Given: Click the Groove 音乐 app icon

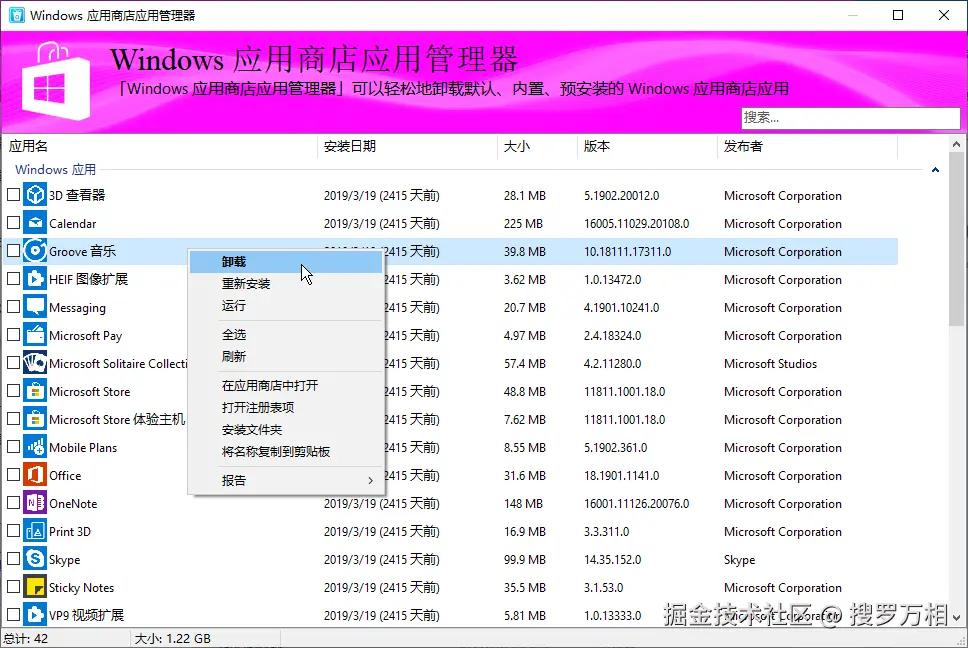Looking at the screenshot, I should (x=35, y=251).
